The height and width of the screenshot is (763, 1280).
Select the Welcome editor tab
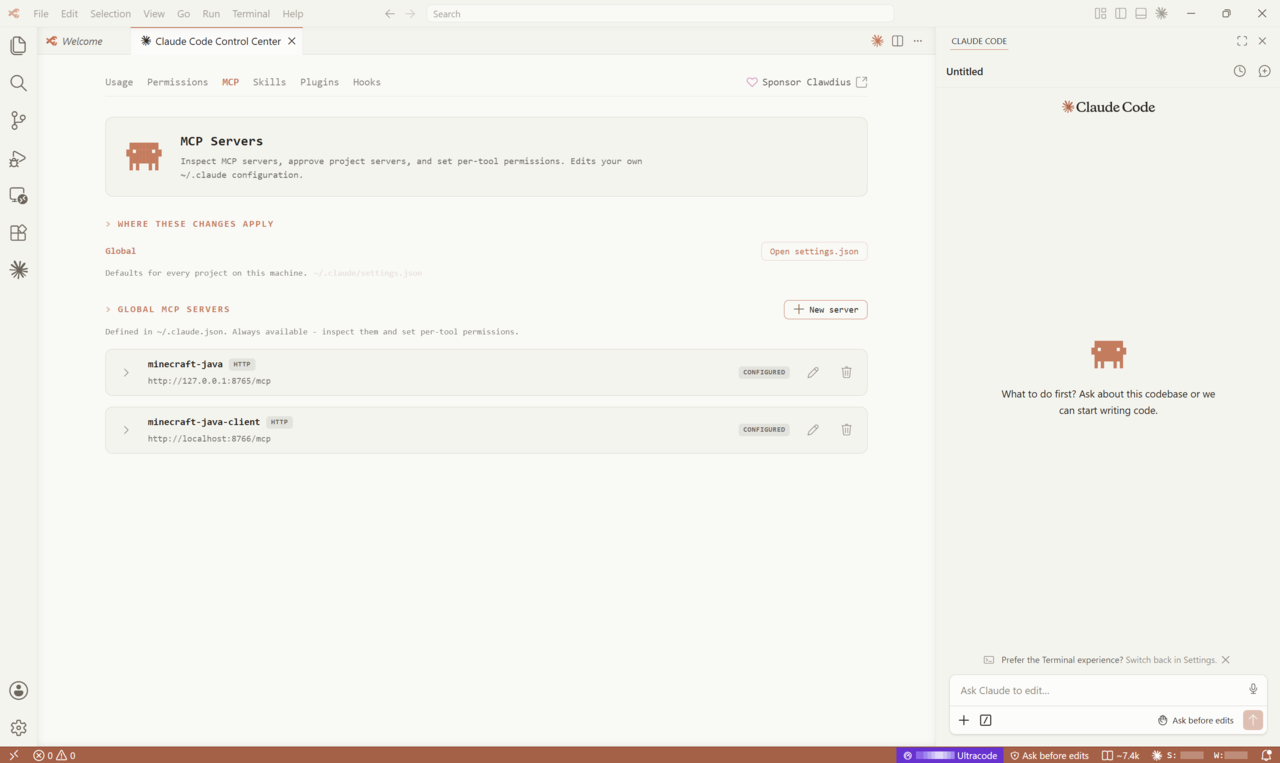coord(84,41)
